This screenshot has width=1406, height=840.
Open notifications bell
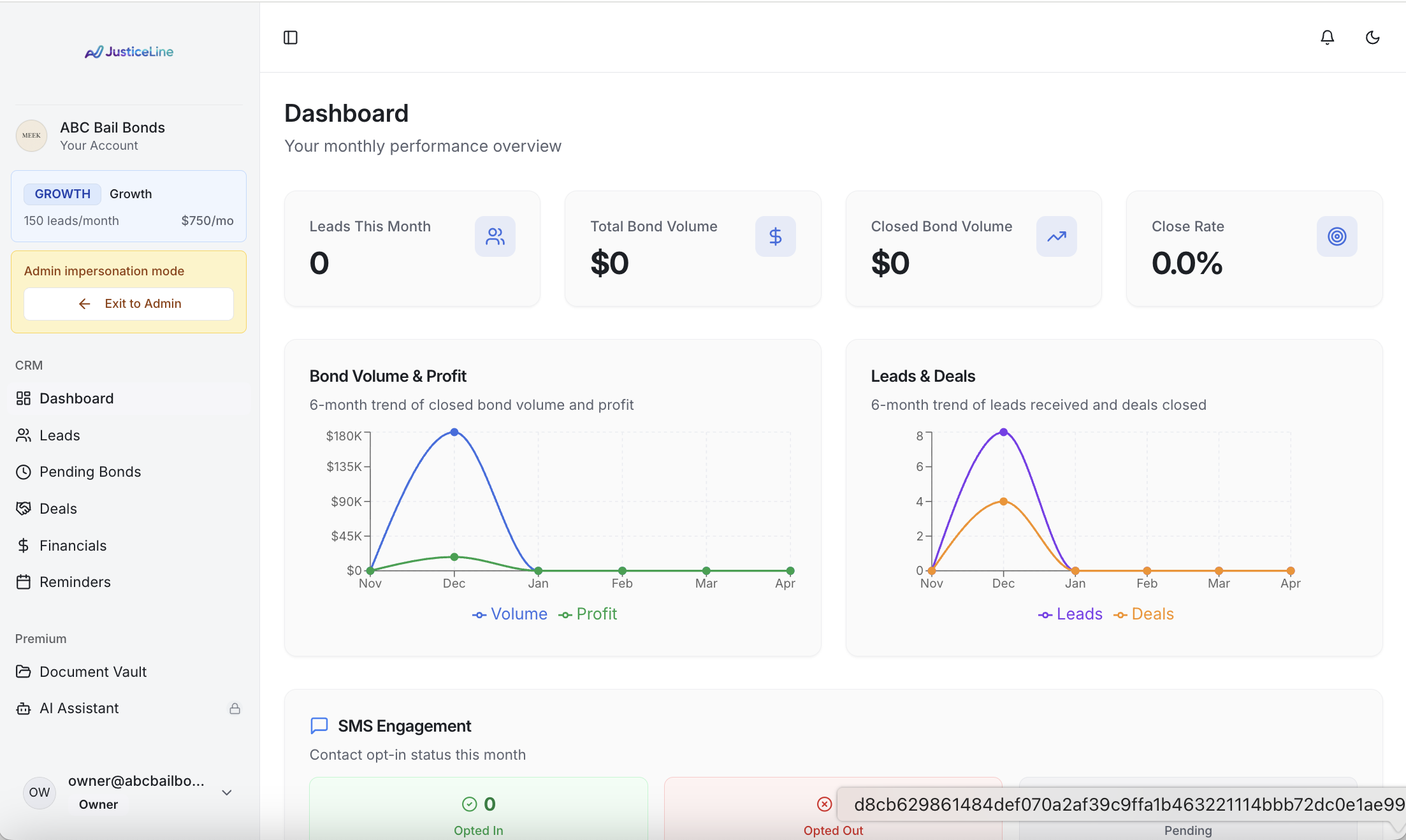click(x=1327, y=38)
